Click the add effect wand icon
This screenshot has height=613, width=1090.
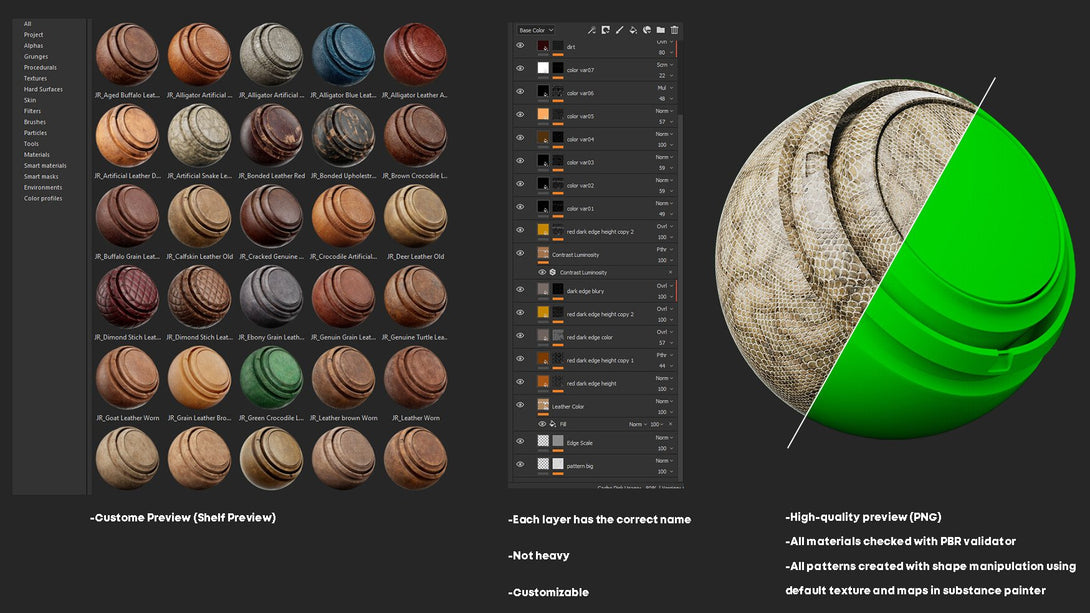592,30
